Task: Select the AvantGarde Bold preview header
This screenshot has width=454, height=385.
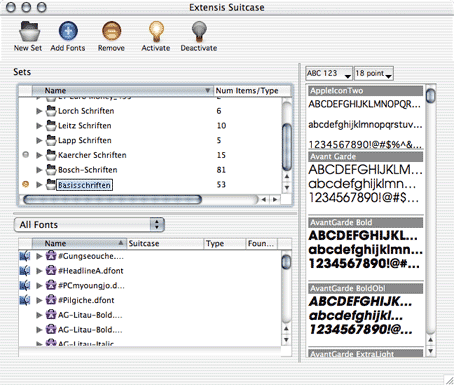Action: click(x=366, y=222)
